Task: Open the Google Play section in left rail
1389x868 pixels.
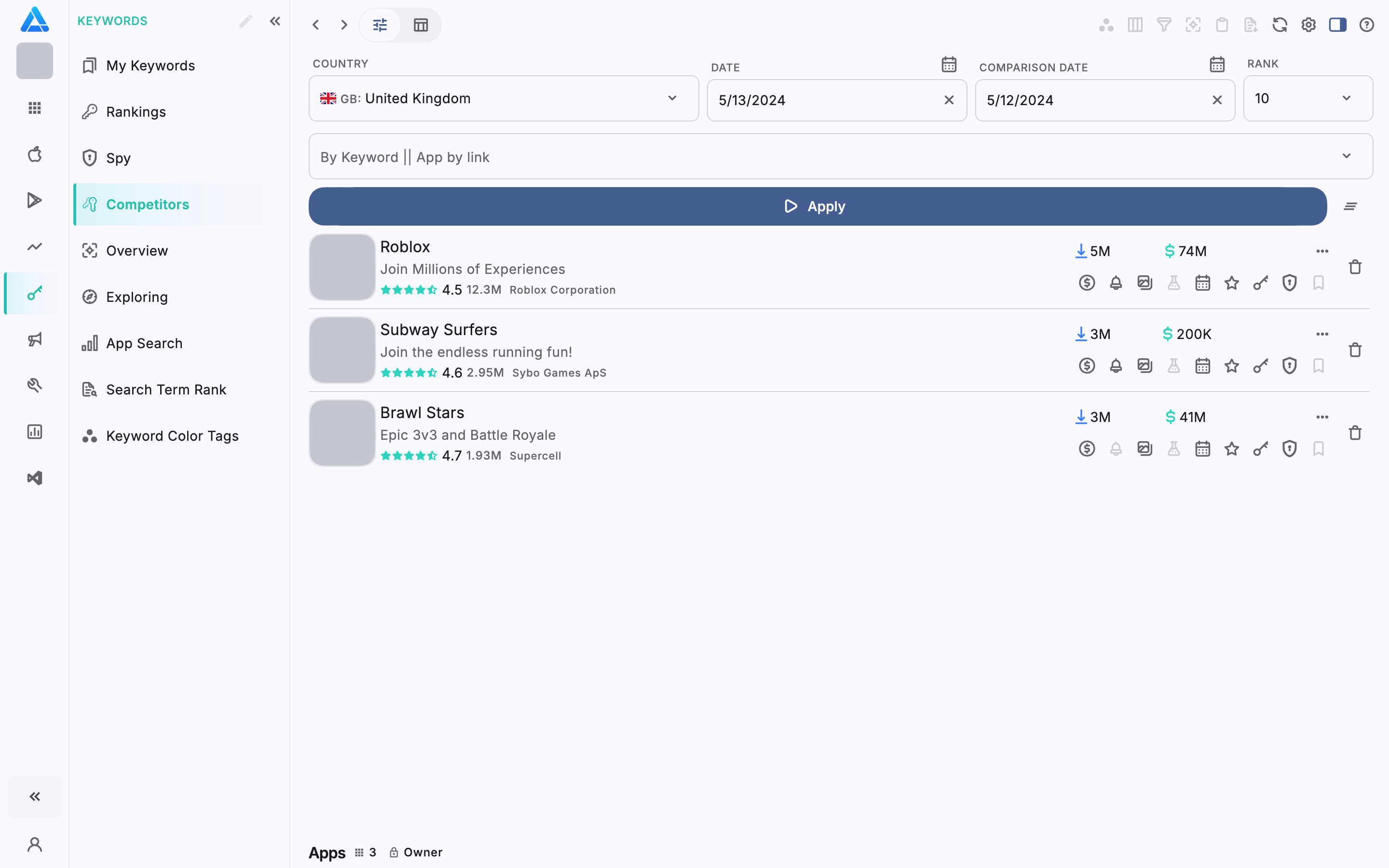Action: [34, 200]
